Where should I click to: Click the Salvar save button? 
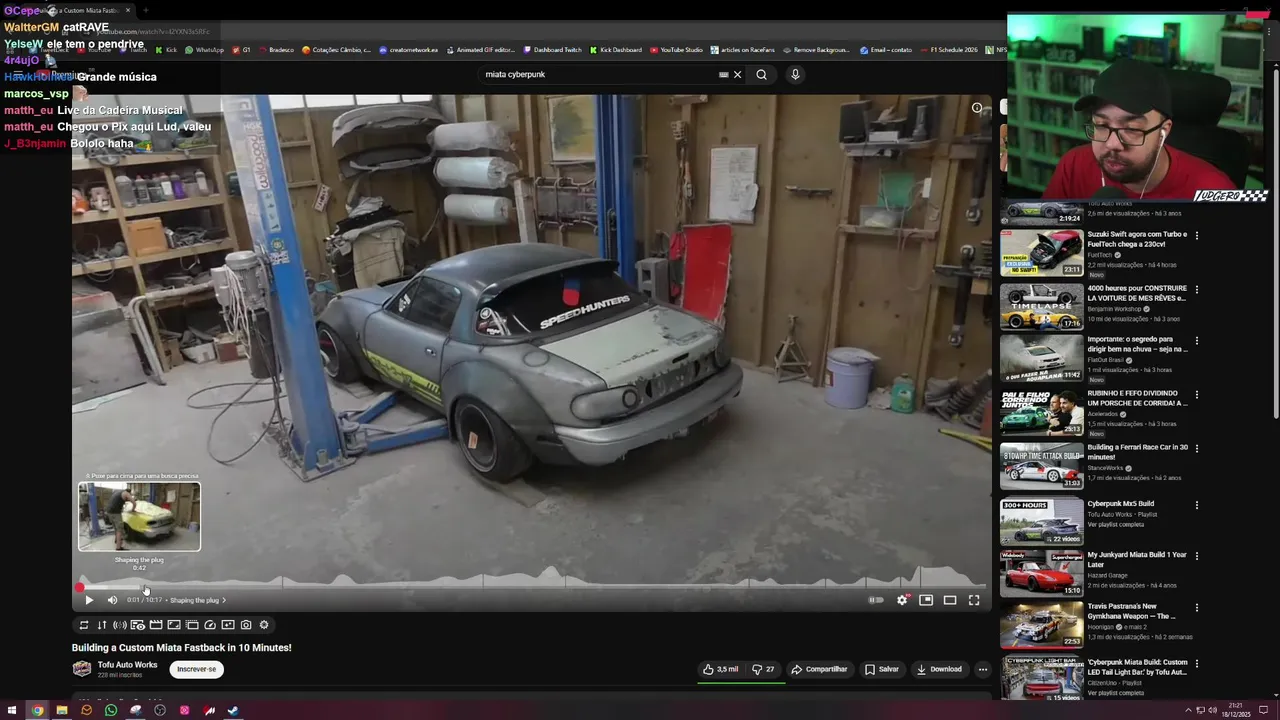[x=882, y=669]
